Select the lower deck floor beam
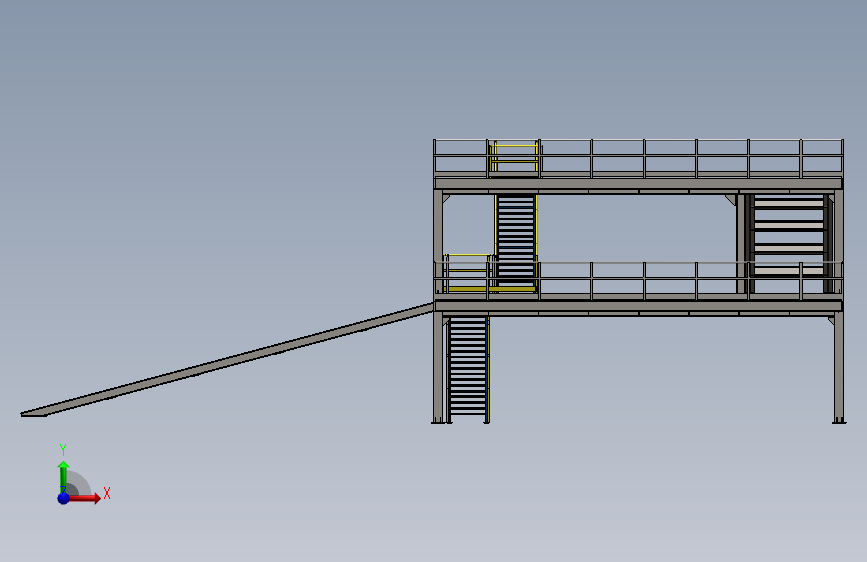 point(638,306)
